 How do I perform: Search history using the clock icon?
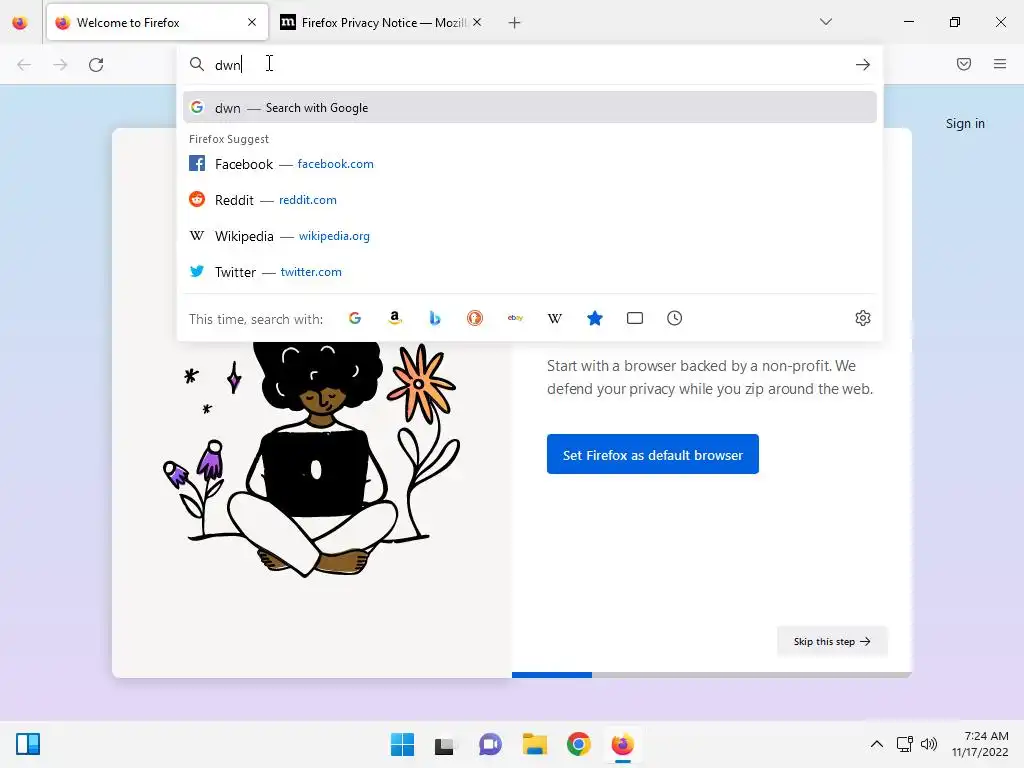(675, 318)
